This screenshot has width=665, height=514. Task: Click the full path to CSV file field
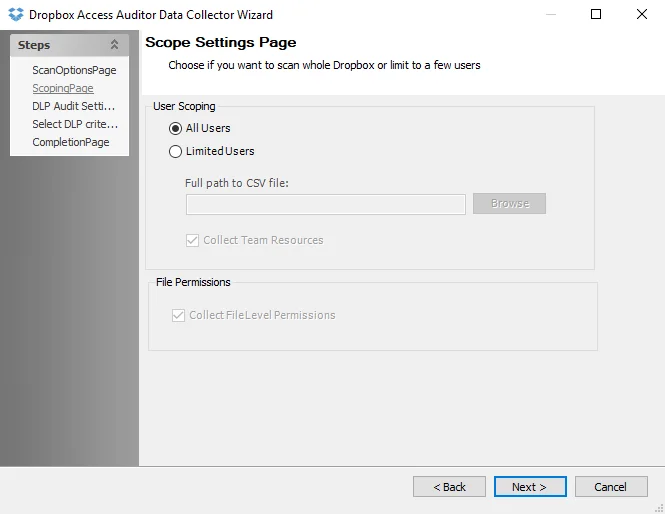tap(326, 204)
